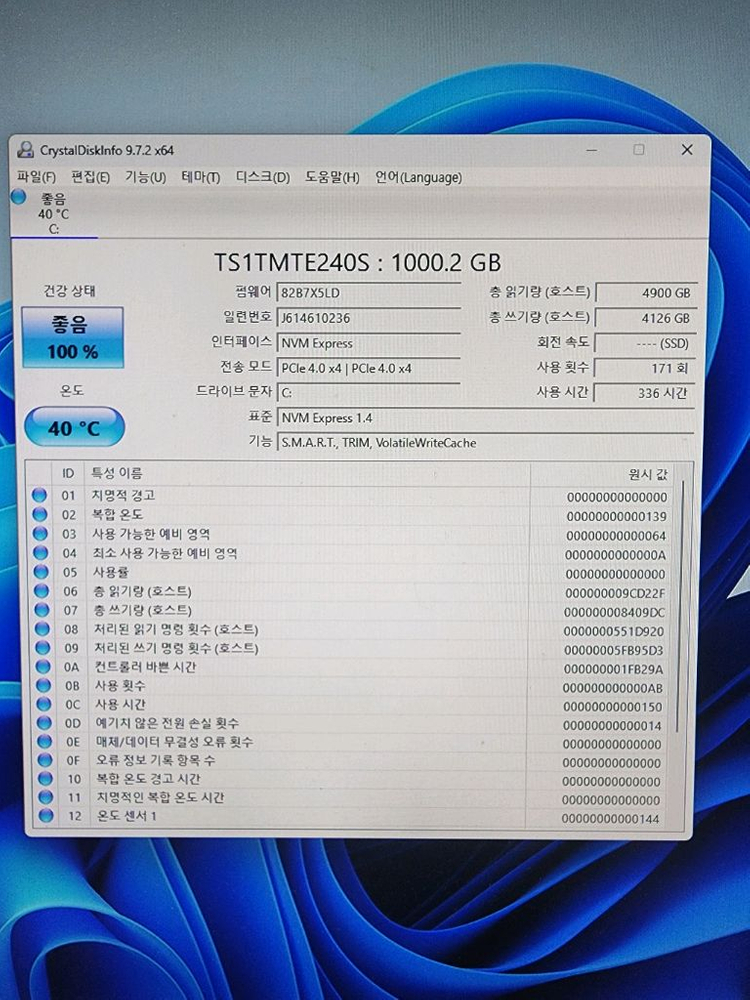Open the 파일(F) menu

36,177
